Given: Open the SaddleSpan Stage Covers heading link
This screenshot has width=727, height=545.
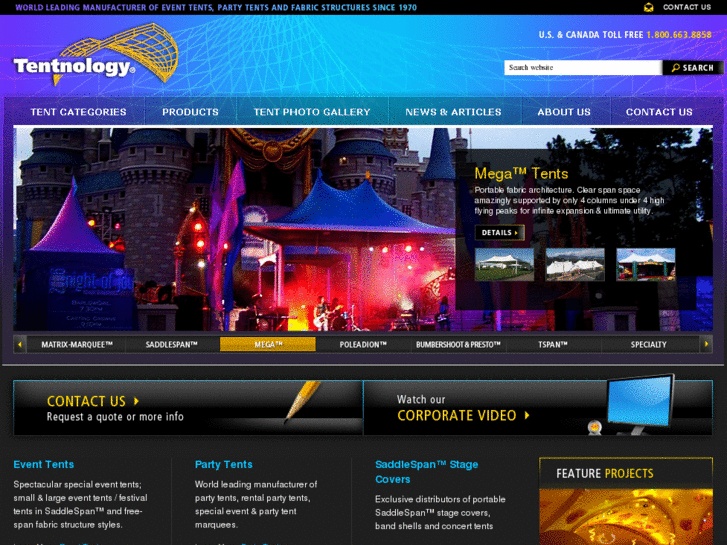Looking at the screenshot, I should tap(427, 472).
